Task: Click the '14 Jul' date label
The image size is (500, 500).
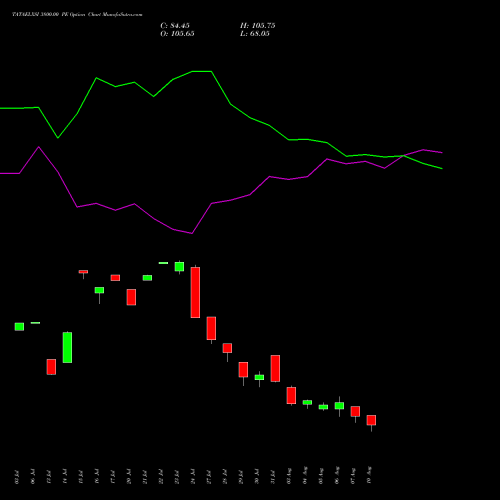Action: point(65,477)
